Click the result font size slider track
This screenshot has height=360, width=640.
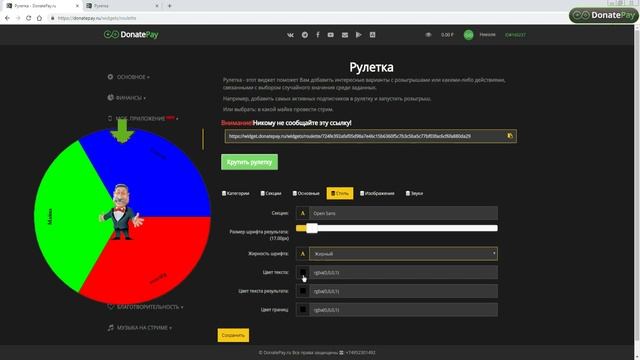397,228
